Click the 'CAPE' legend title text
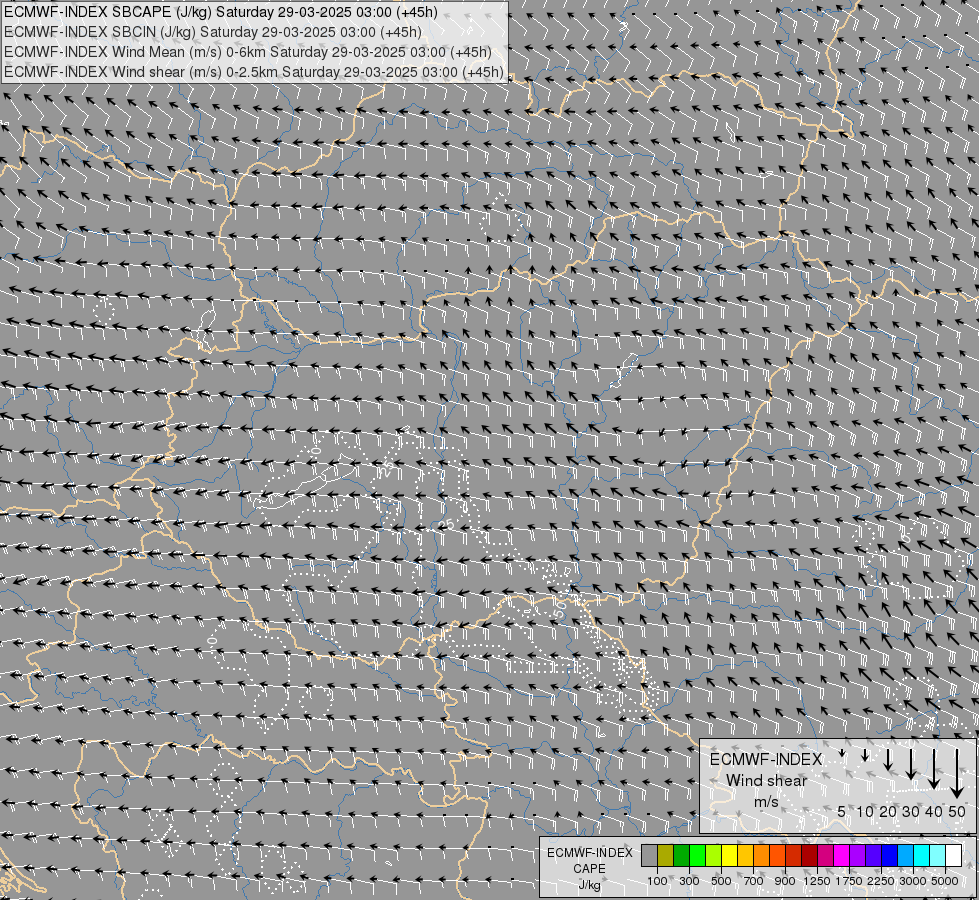The height and width of the screenshot is (900, 979). [x=589, y=869]
